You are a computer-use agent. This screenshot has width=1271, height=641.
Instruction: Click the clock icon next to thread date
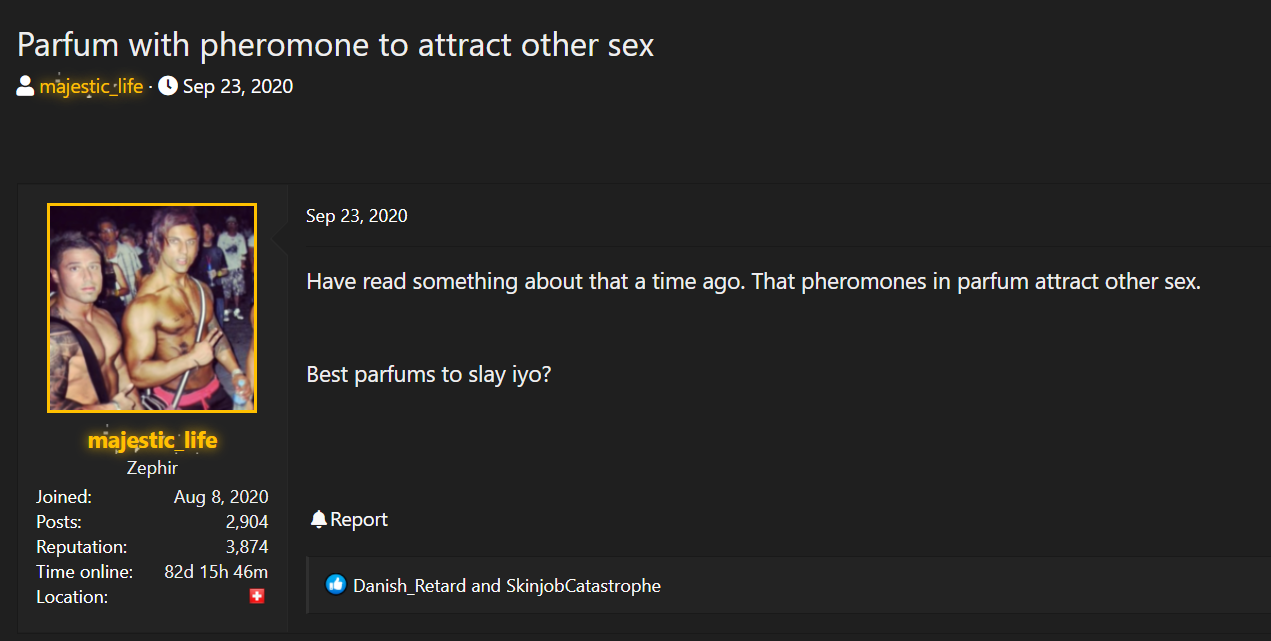coord(168,86)
